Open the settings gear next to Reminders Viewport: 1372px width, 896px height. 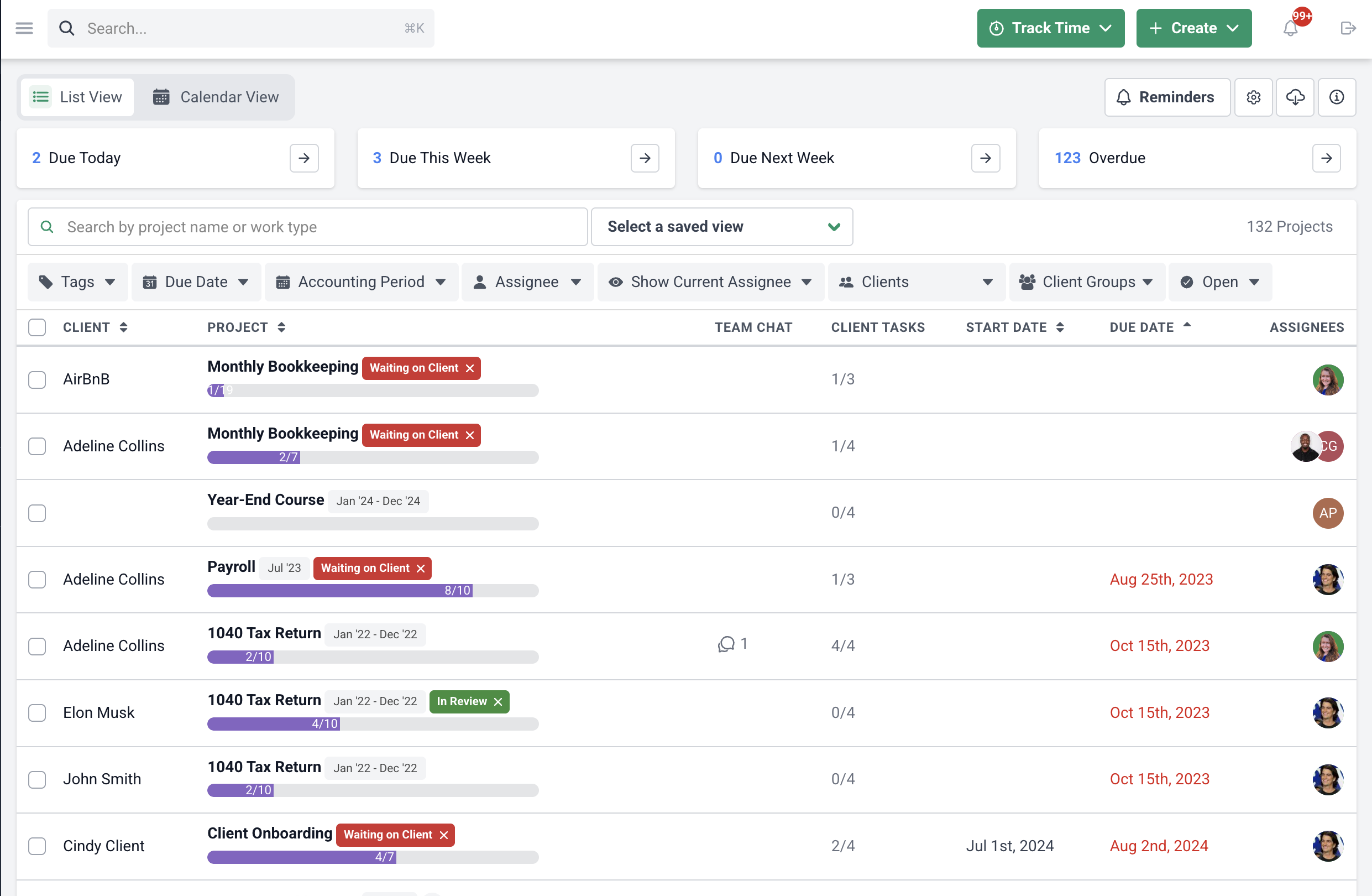click(1254, 97)
